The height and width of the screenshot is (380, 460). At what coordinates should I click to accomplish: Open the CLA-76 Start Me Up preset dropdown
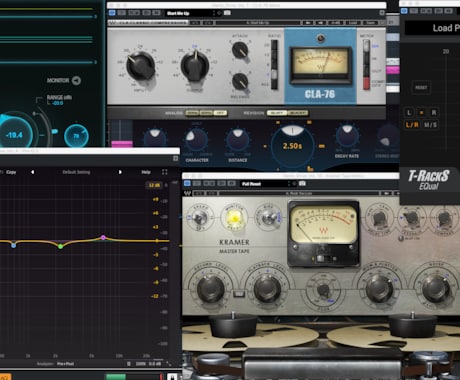coord(192,13)
